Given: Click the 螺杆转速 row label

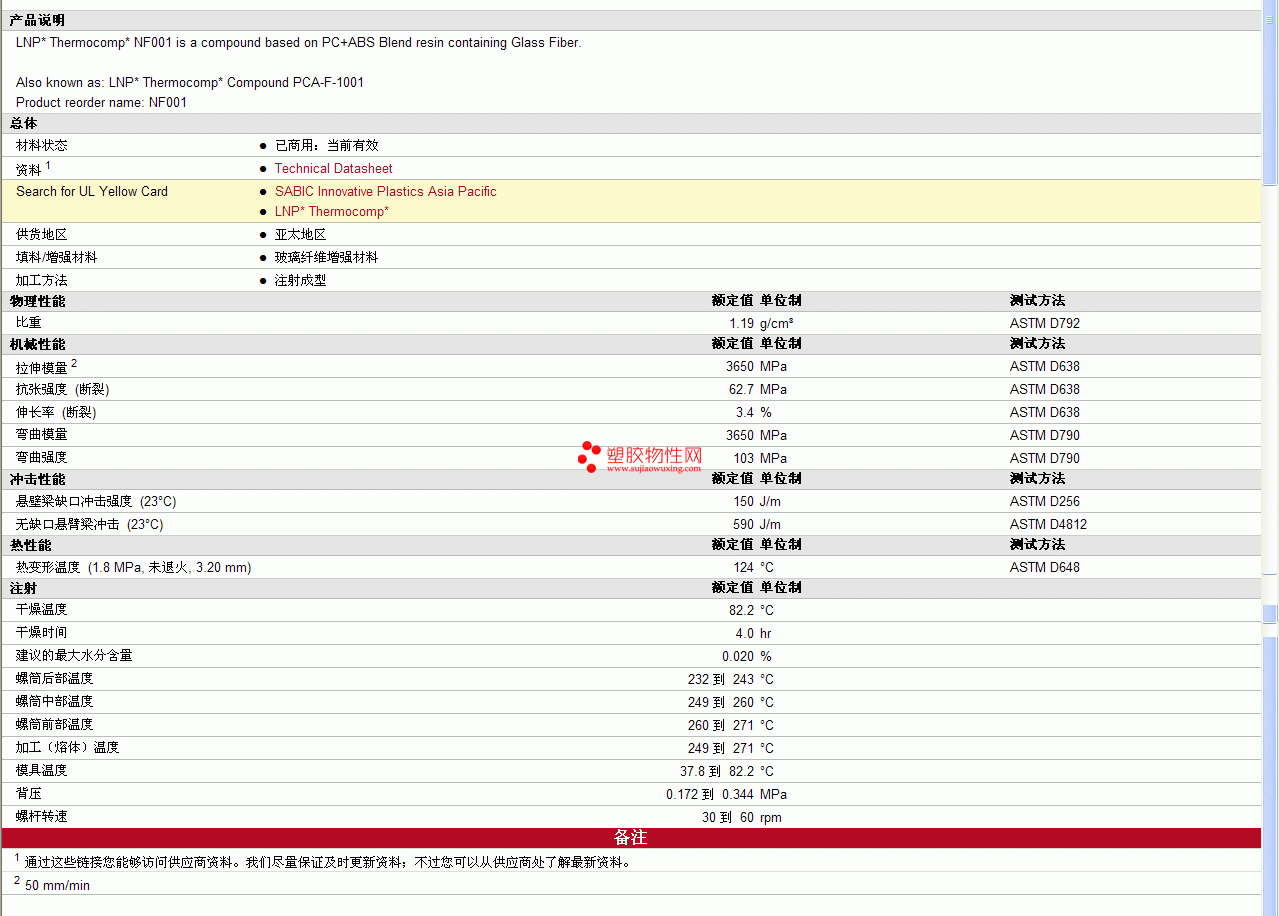Looking at the screenshot, I should coord(42,817).
